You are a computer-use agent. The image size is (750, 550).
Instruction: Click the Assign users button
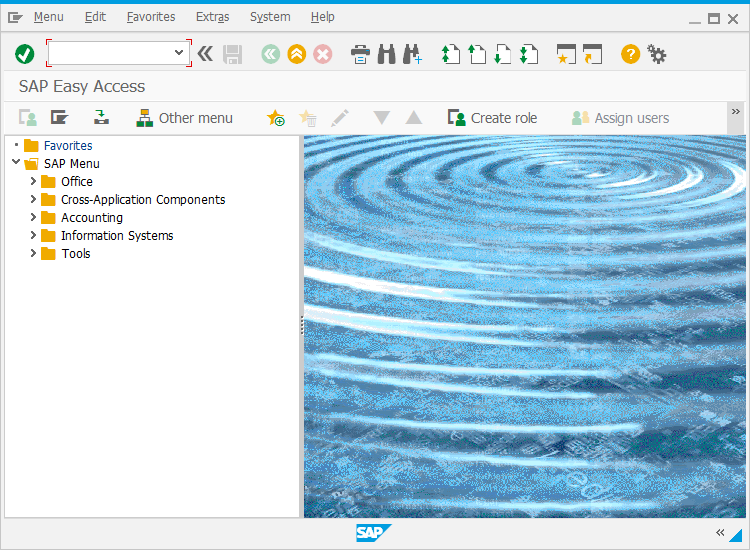[620, 118]
